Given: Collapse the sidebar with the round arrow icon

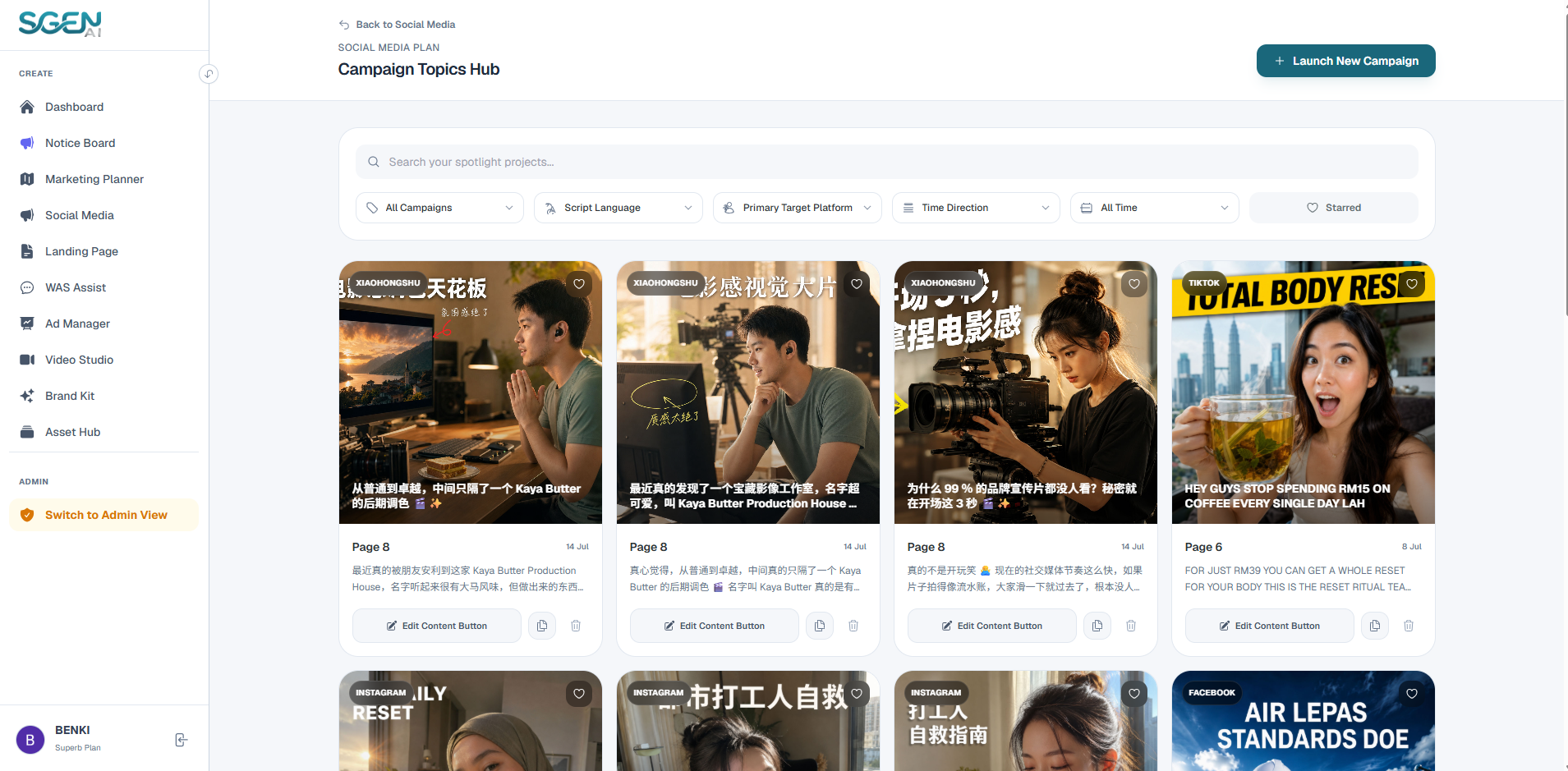Looking at the screenshot, I should 209,74.
